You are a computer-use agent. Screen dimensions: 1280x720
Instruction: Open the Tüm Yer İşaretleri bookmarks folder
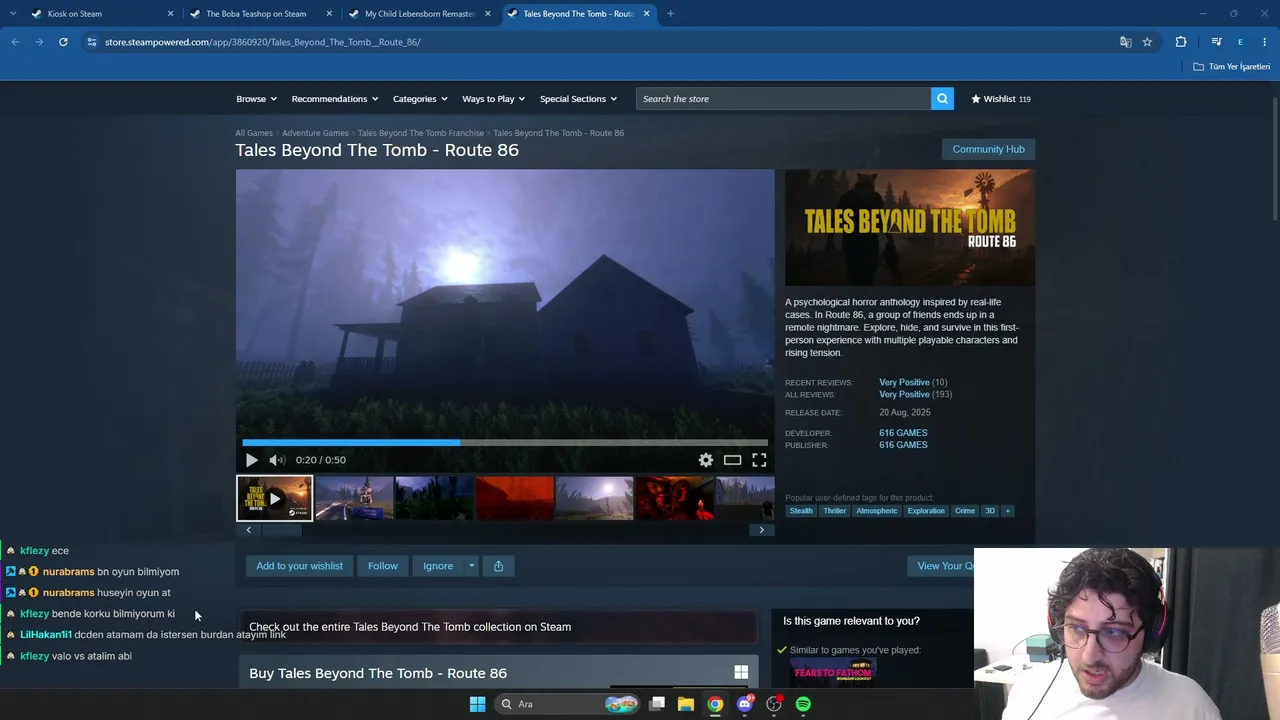click(1232, 67)
